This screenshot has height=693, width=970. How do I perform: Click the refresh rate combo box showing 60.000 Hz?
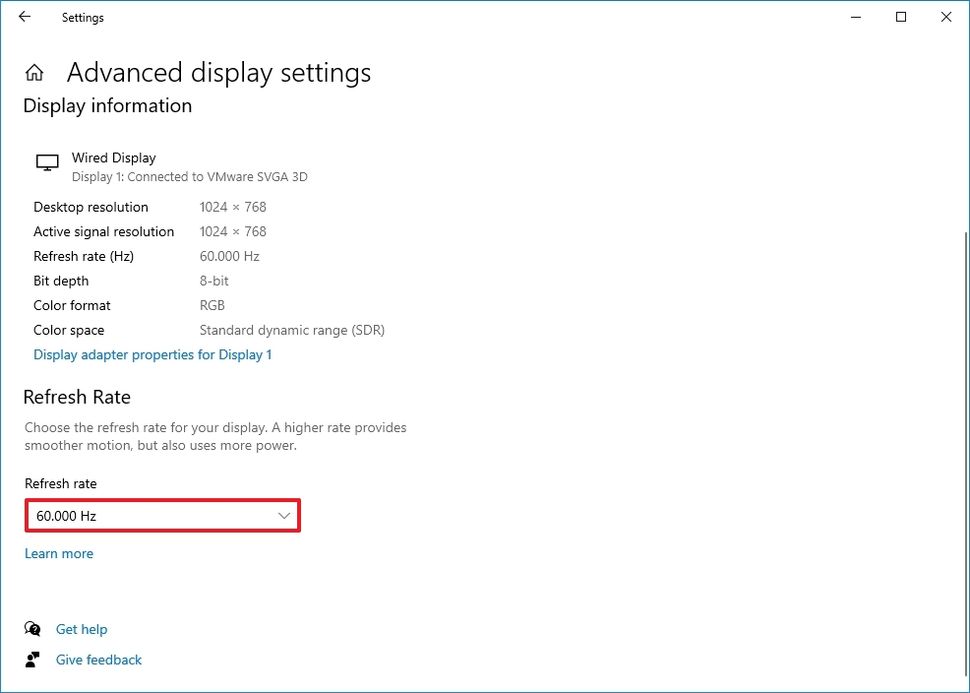point(162,515)
